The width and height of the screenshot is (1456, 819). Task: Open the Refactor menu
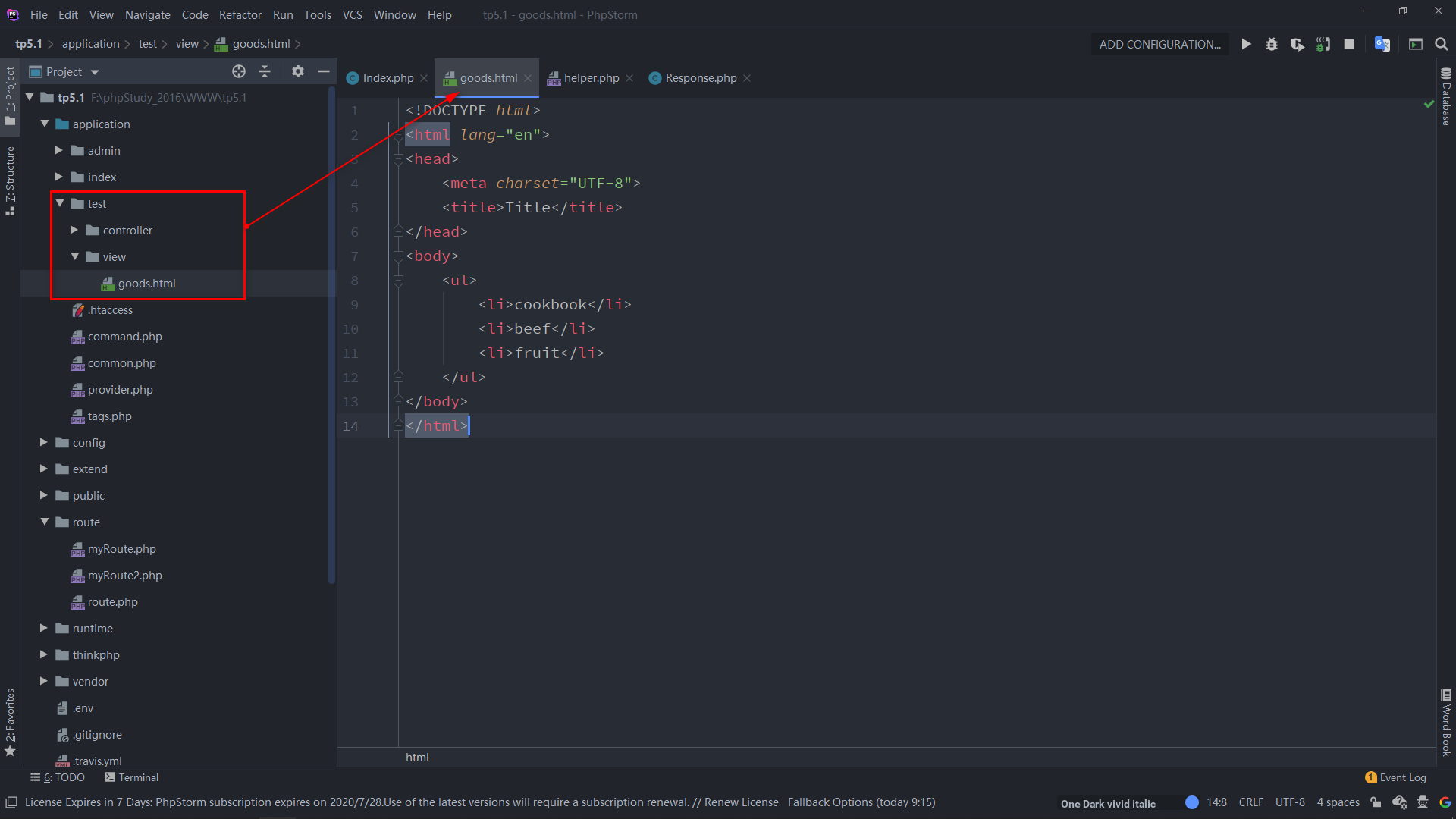point(240,14)
